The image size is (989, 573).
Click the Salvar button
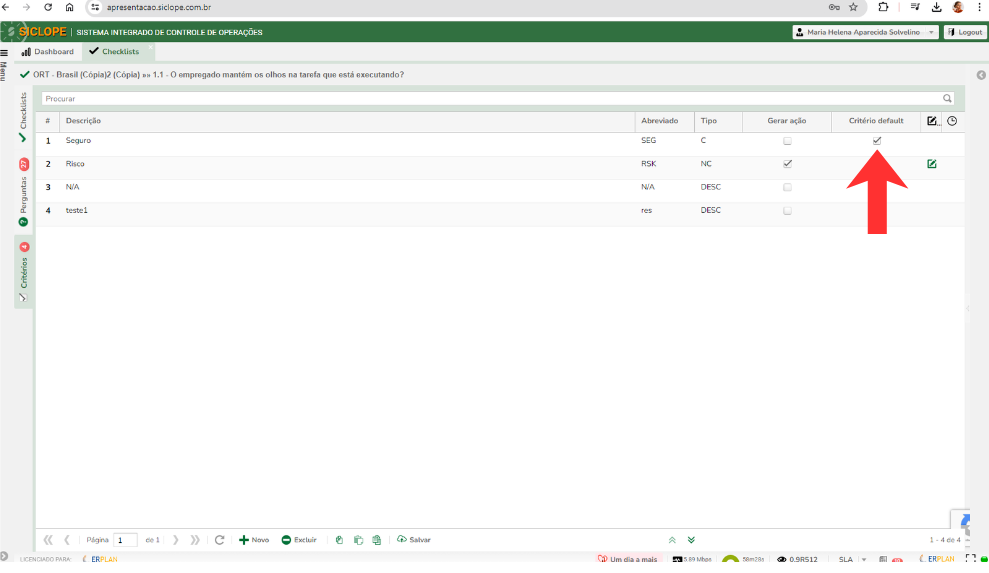(x=414, y=540)
